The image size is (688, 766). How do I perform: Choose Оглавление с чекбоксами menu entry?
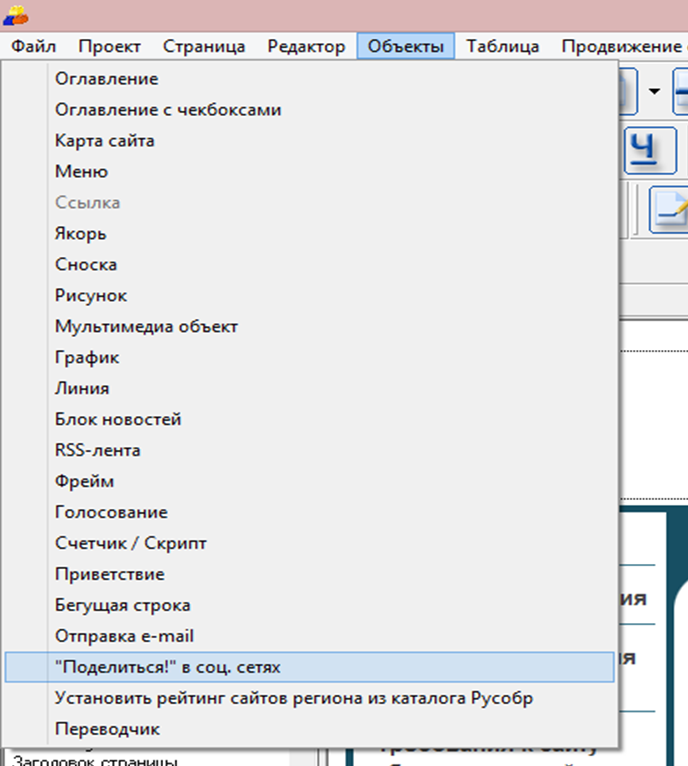point(168,110)
